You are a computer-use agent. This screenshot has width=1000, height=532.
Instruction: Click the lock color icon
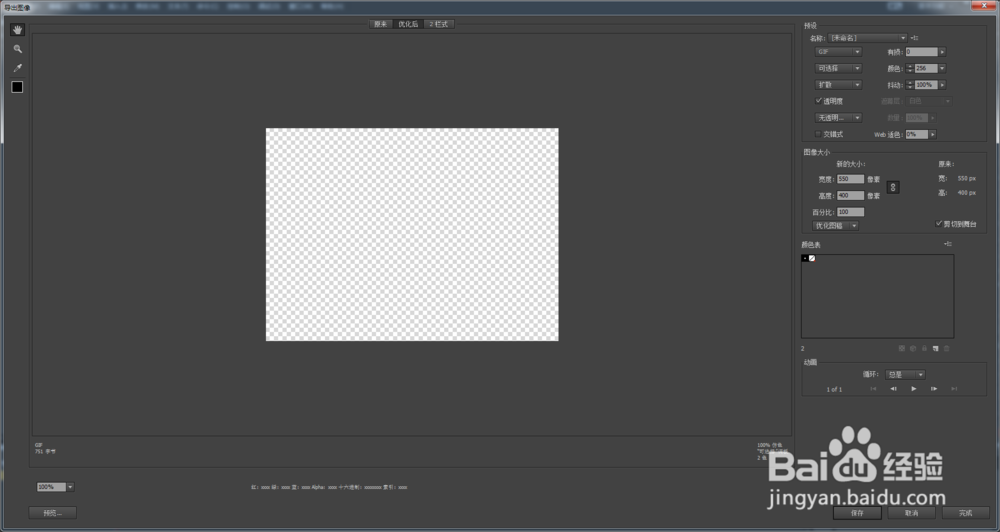point(924,348)
